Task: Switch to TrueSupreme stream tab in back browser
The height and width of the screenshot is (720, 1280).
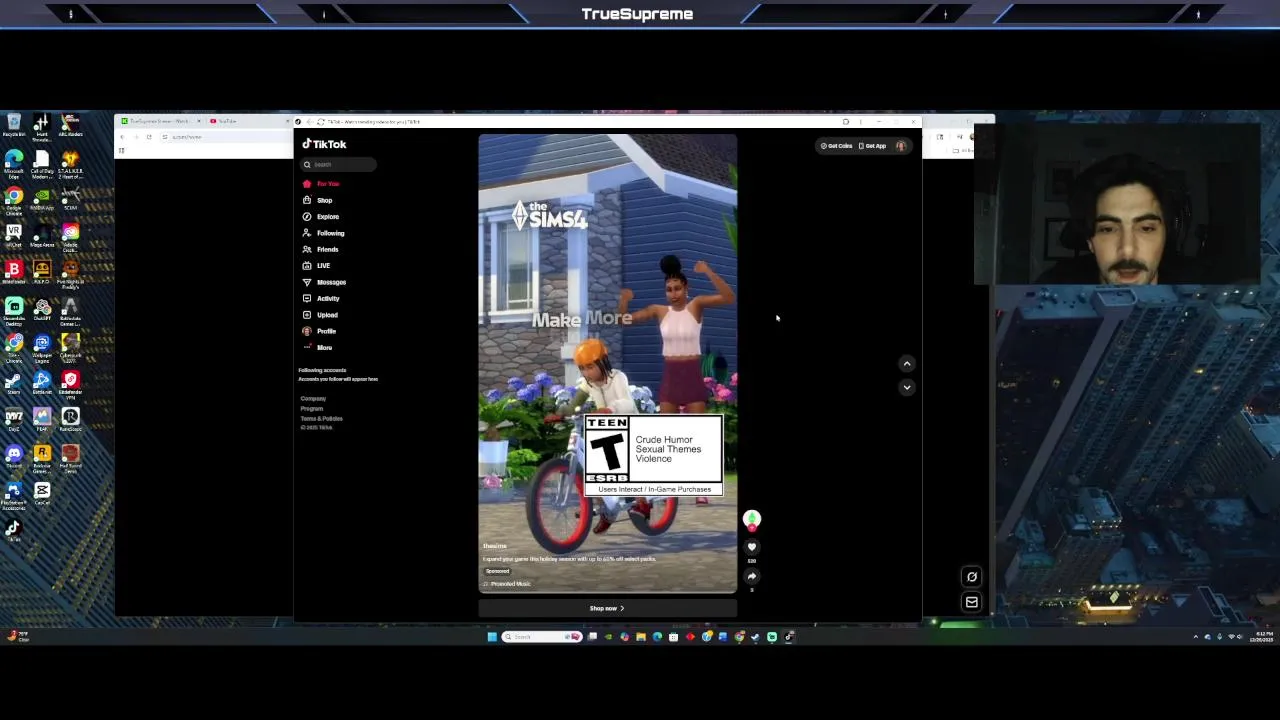Action: click(x=158, y=121)
